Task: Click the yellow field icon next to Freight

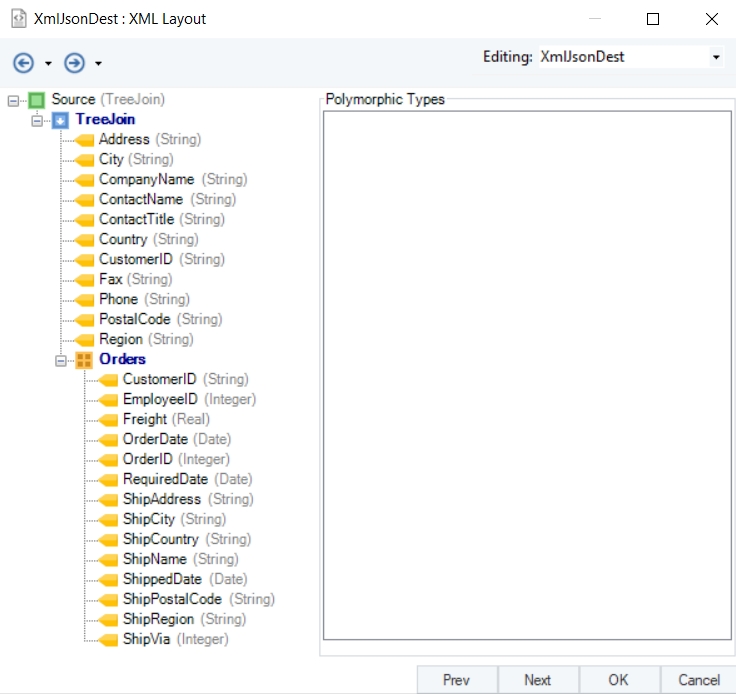Action: 108,419
